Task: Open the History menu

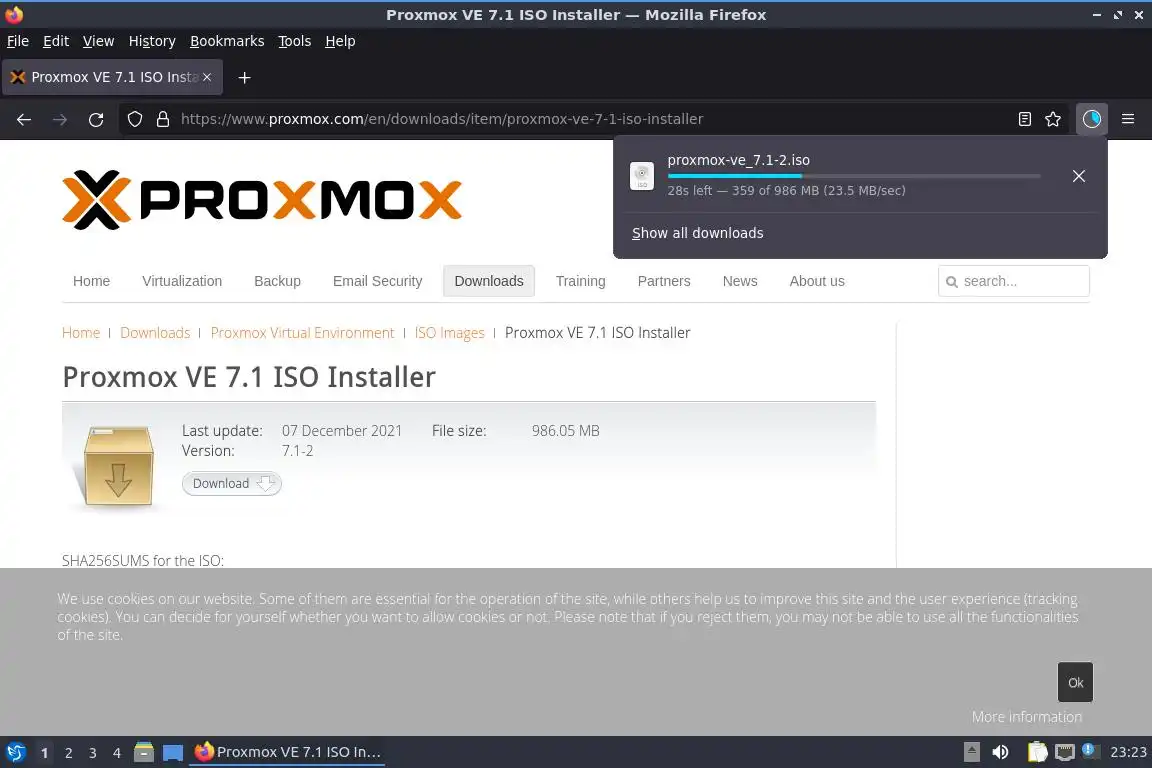Action: pyautogui.click(x=152, y=41)
